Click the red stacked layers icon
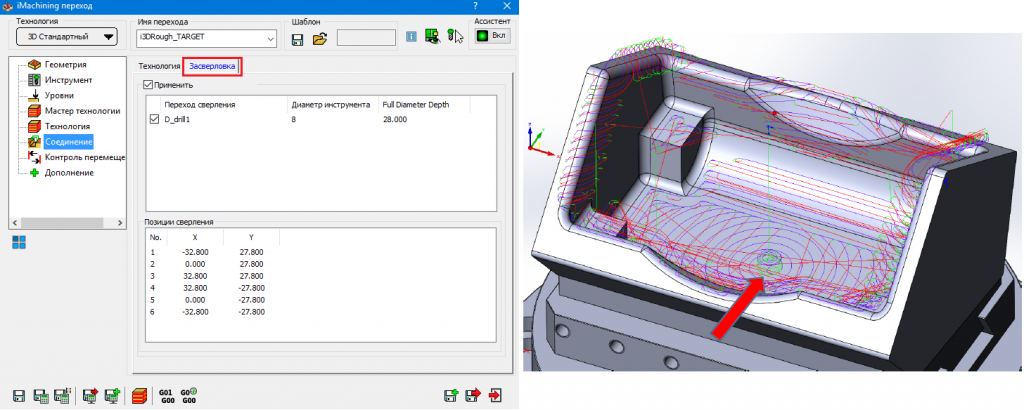Viewport: 1024px width, 410px height. [x=139, y=396]
